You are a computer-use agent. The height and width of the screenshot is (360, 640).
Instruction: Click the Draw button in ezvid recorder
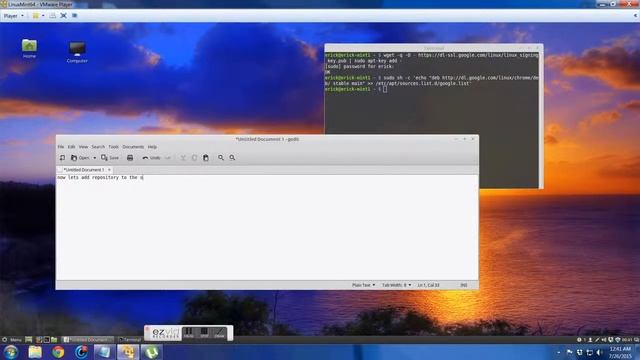(x=220, y=333)
